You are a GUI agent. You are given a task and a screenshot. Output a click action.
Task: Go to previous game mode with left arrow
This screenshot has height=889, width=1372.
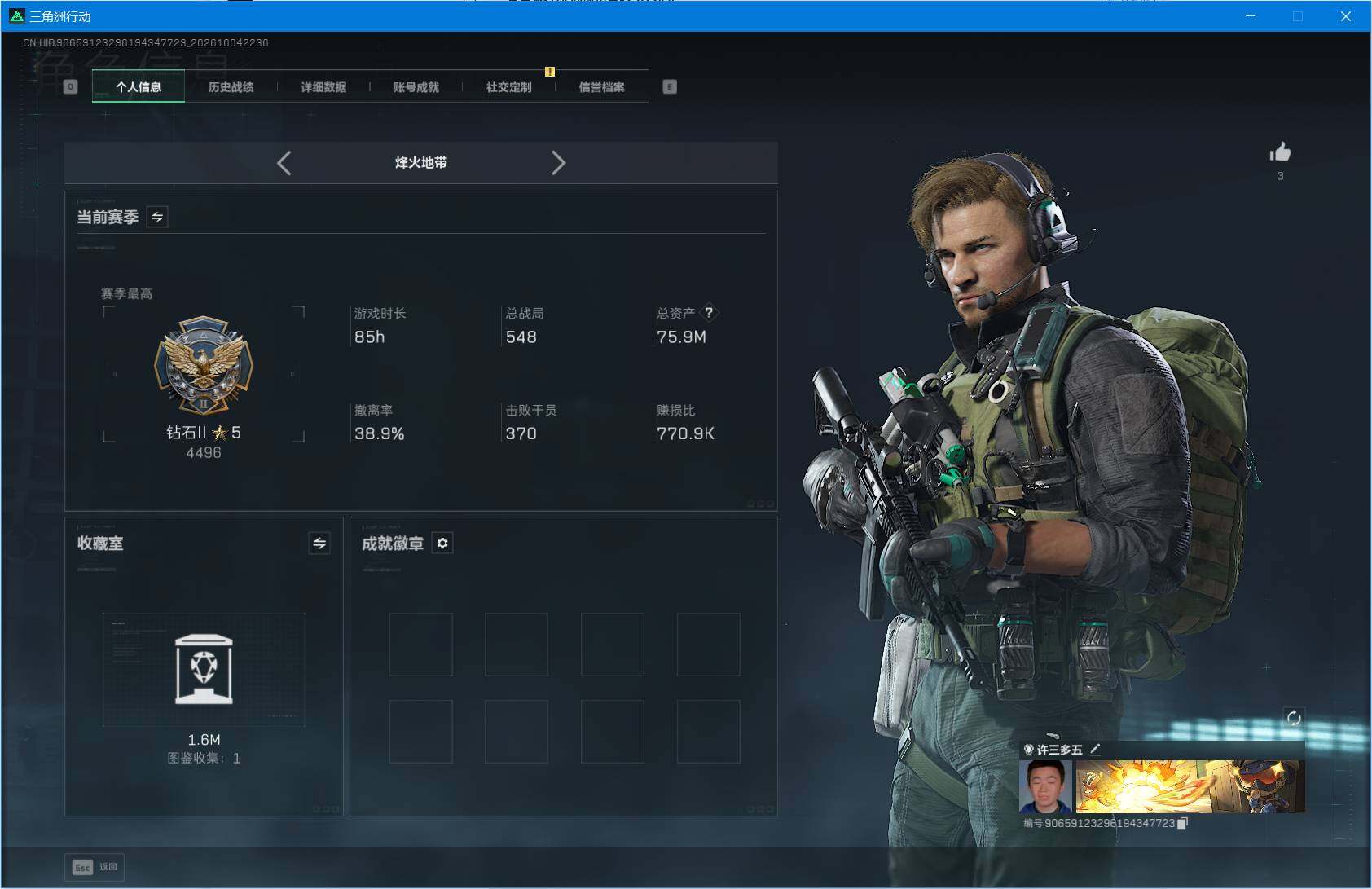284,163
